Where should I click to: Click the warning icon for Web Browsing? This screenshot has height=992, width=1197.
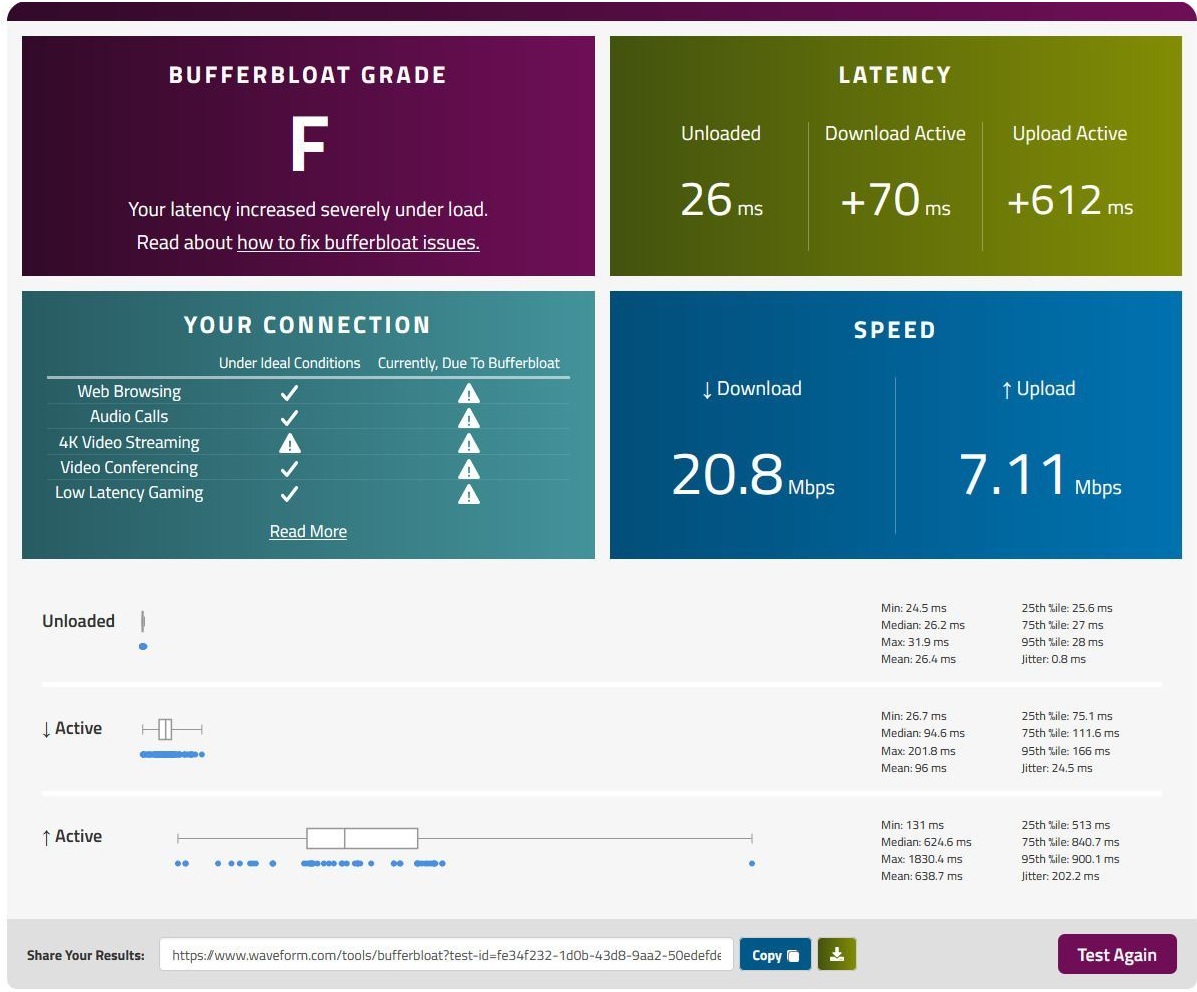tap(468, 393)
